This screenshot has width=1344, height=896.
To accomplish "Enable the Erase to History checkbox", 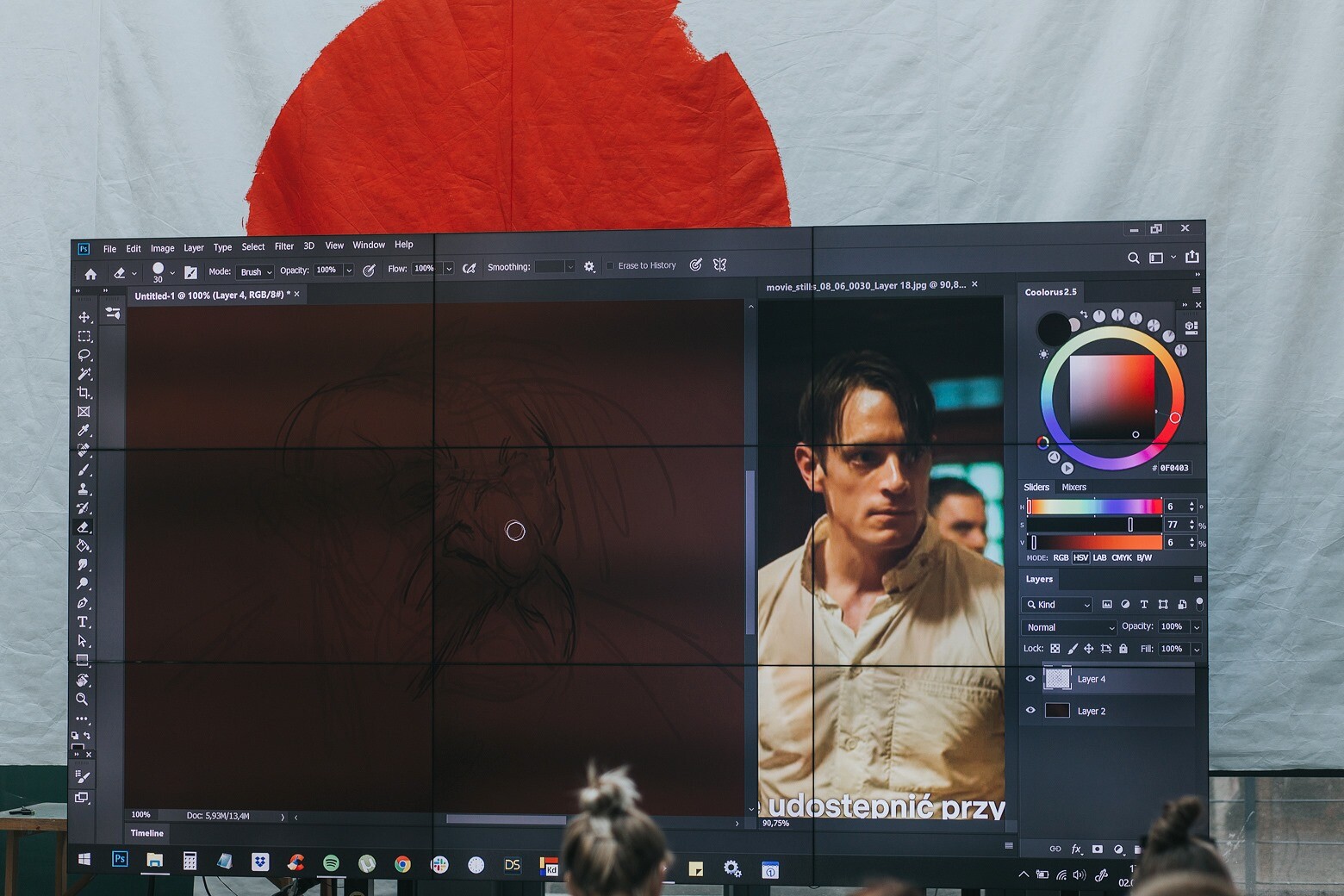I will [610, 266].
